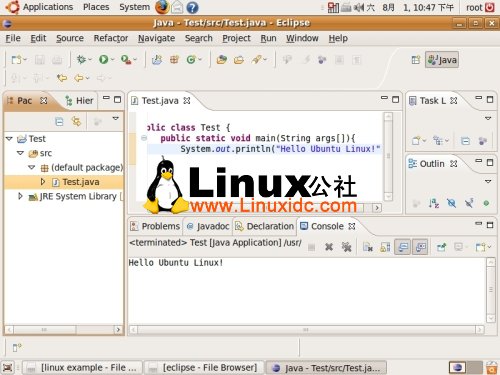Click the Sort icon in Outline view
Viewport: 500px width, 375px height.
pos(434,203)
